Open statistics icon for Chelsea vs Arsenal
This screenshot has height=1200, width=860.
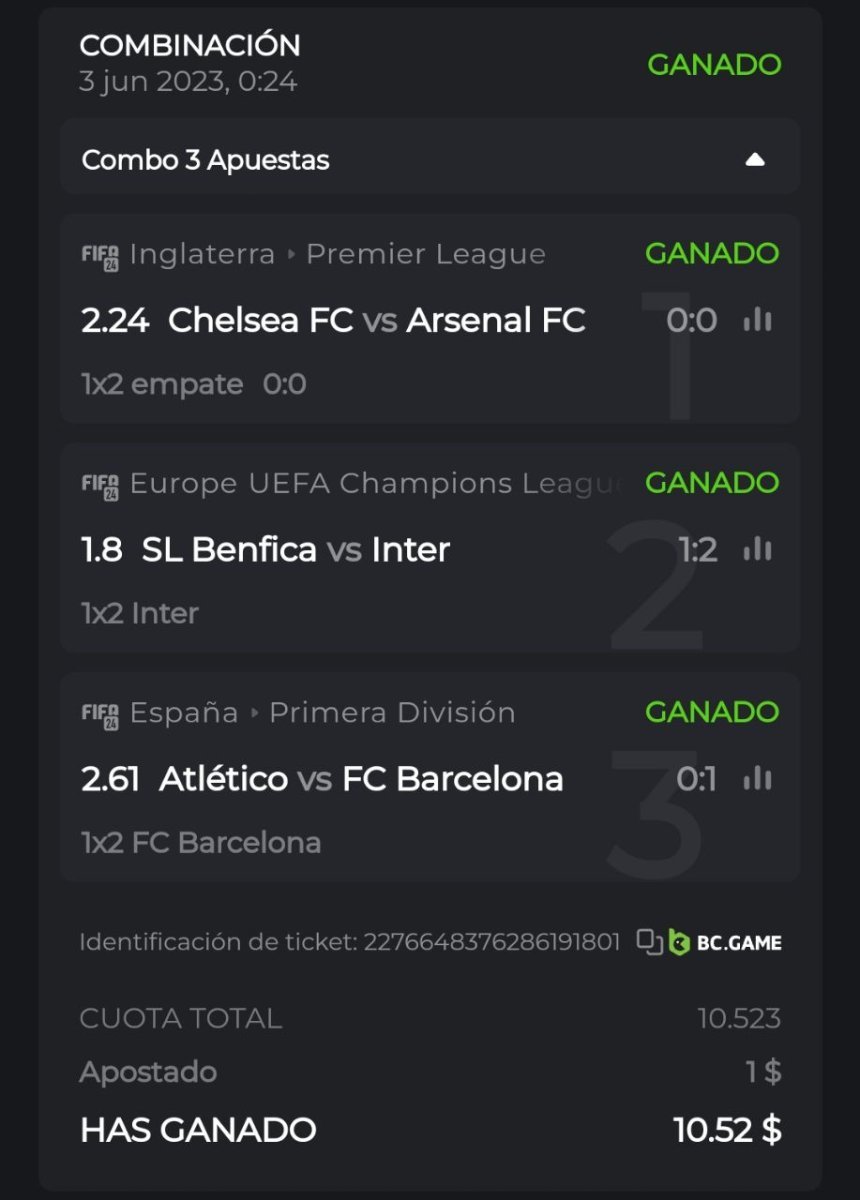[758, 321]
